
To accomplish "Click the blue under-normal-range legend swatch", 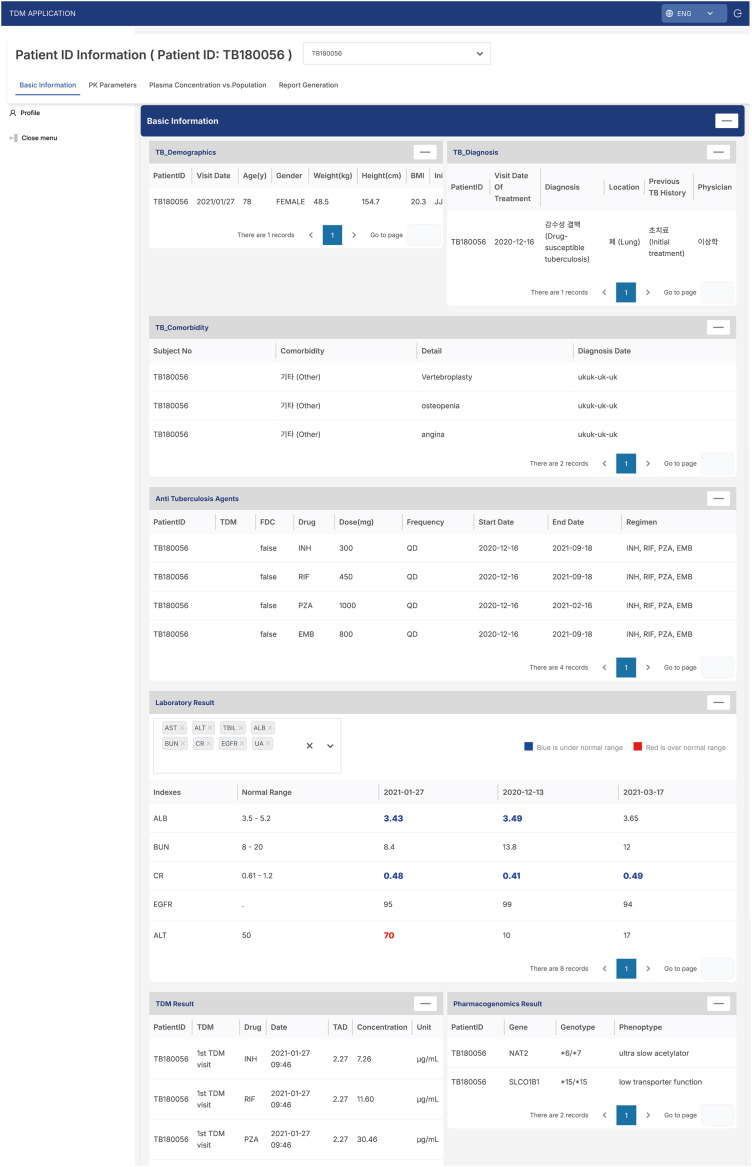I will click(x=529, y=747).
